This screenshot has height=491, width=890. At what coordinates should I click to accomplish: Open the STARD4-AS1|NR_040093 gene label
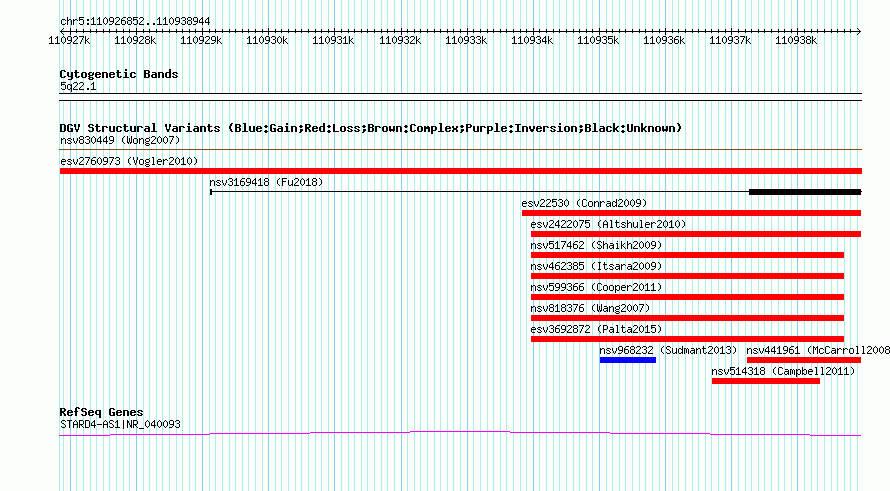tap(120, 424)
